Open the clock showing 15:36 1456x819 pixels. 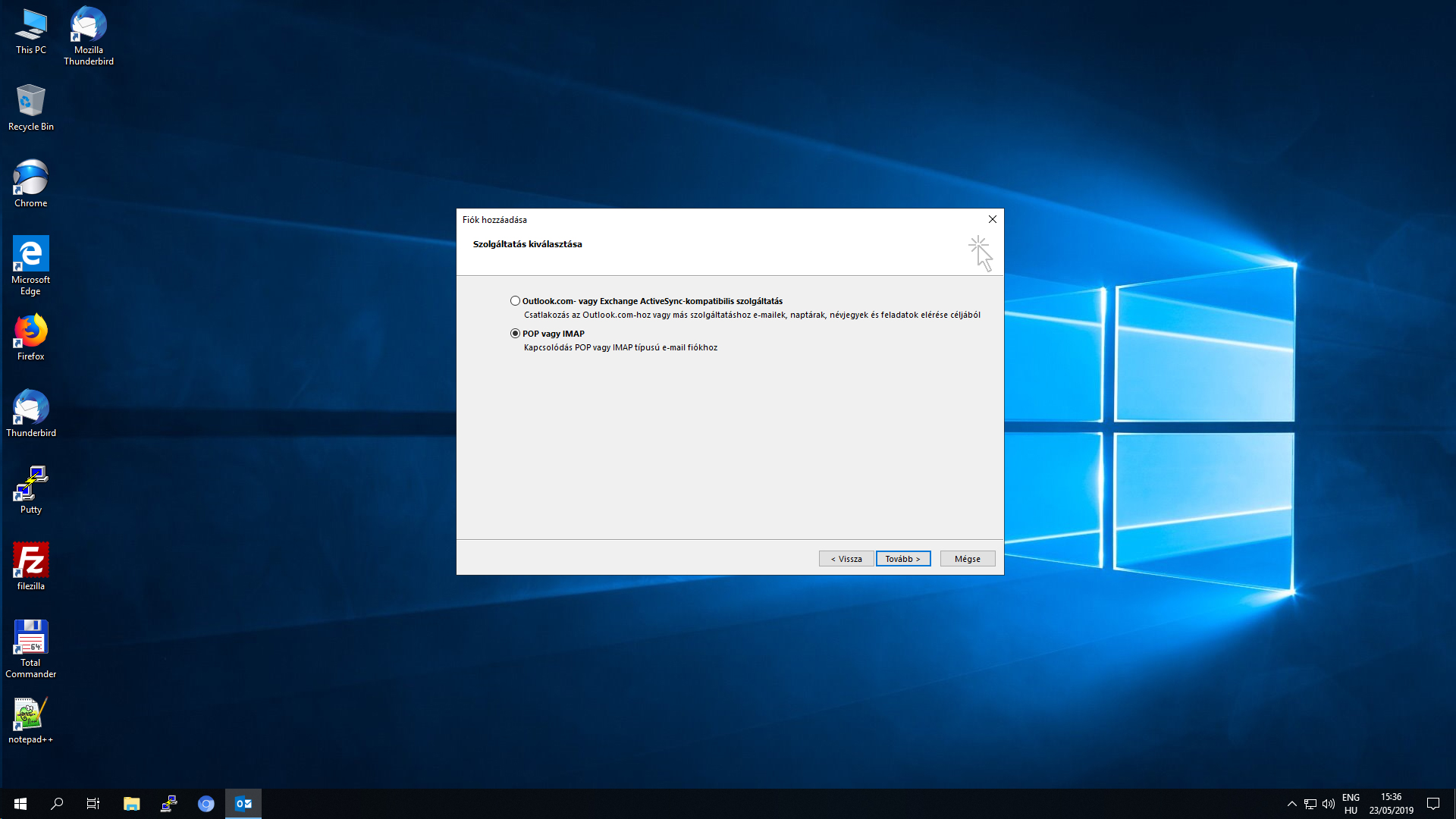pos(1392,804)
